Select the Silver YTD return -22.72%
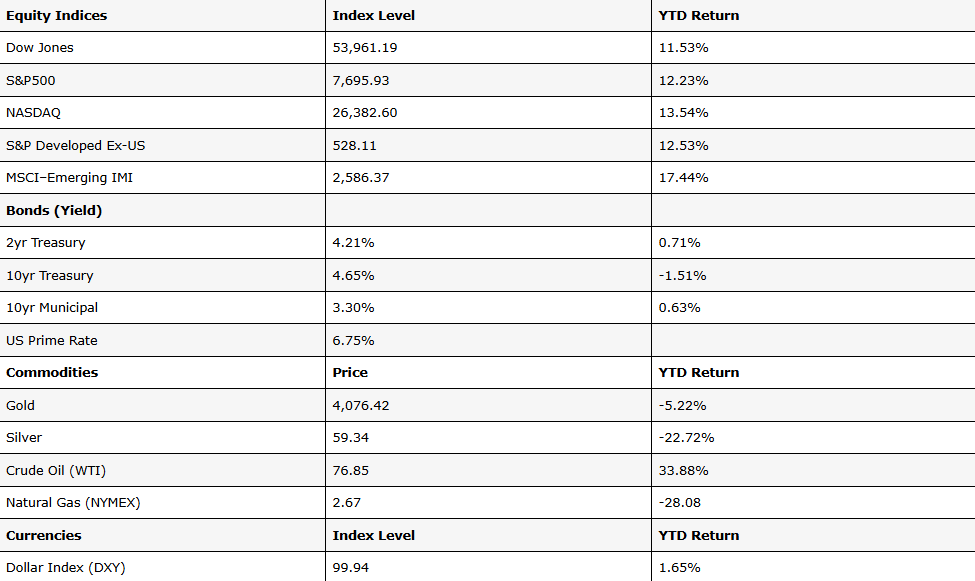Screen dimensions: 975x581 click(686, 438)
